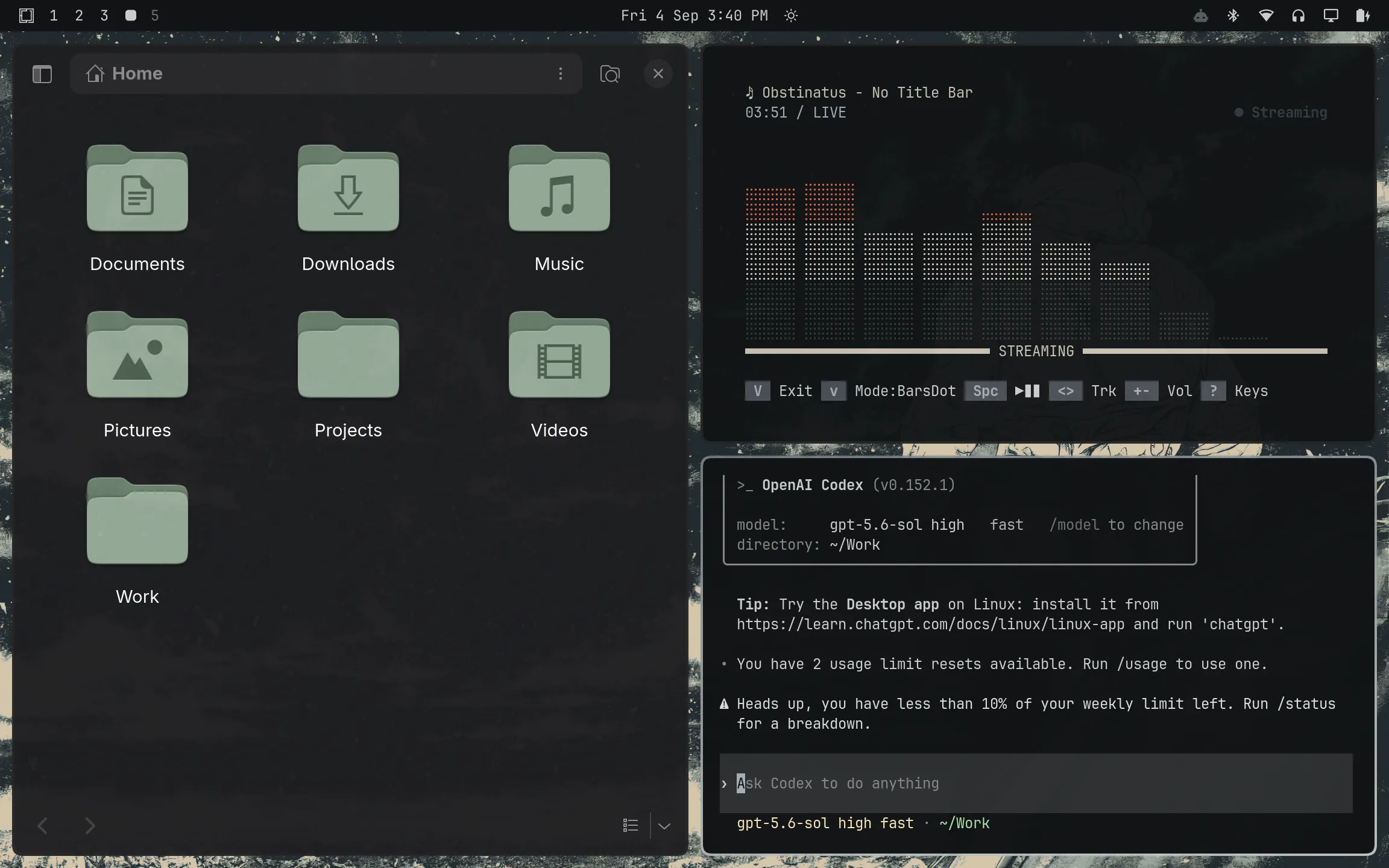Toggle the file manager sidebar
Screen dimensions: 1389x868
[42, 74]
